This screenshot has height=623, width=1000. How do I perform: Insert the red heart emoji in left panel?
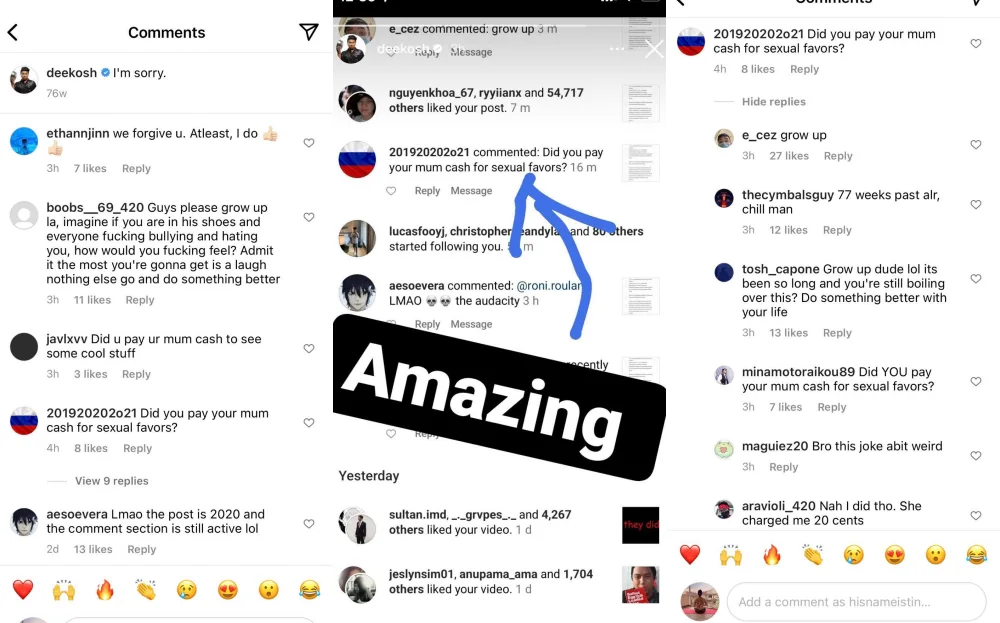tap(23, 590)
